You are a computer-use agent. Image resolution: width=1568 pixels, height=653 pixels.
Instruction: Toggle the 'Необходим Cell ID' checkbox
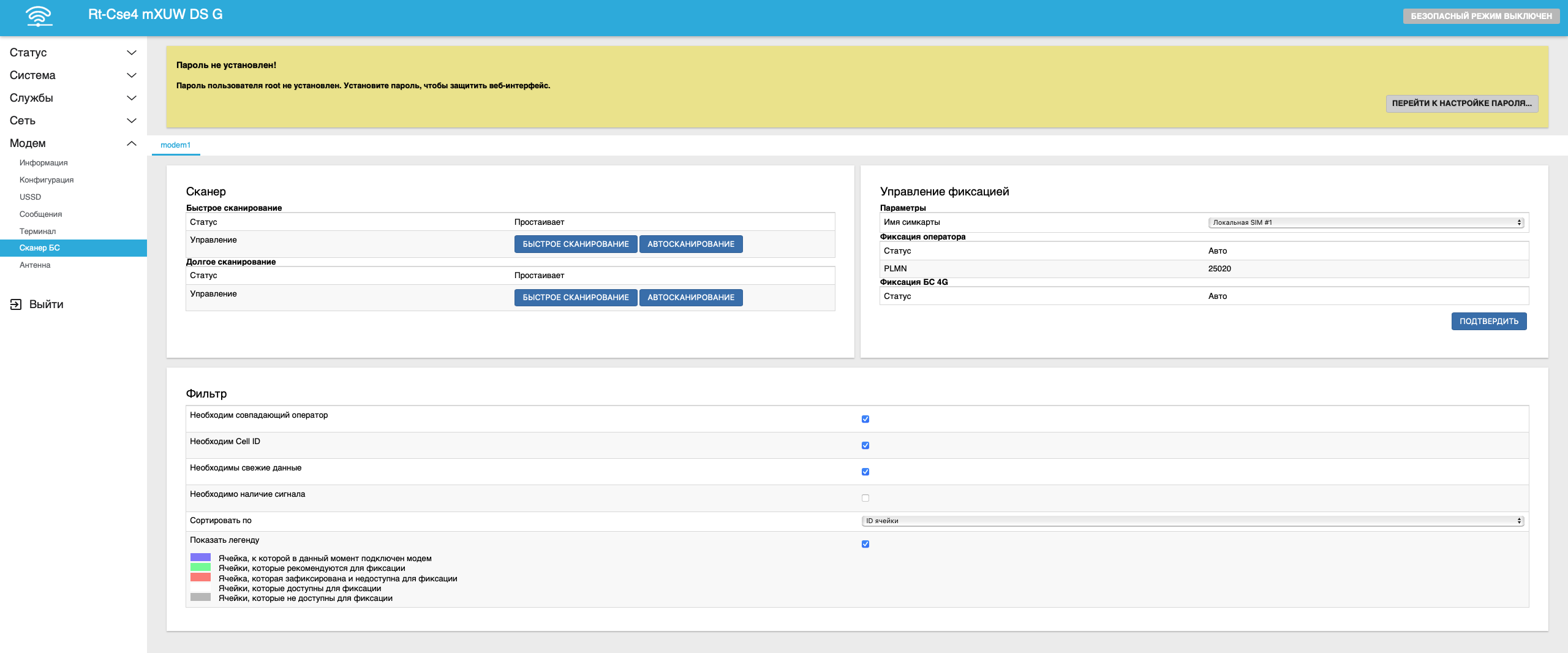[865, 445]
